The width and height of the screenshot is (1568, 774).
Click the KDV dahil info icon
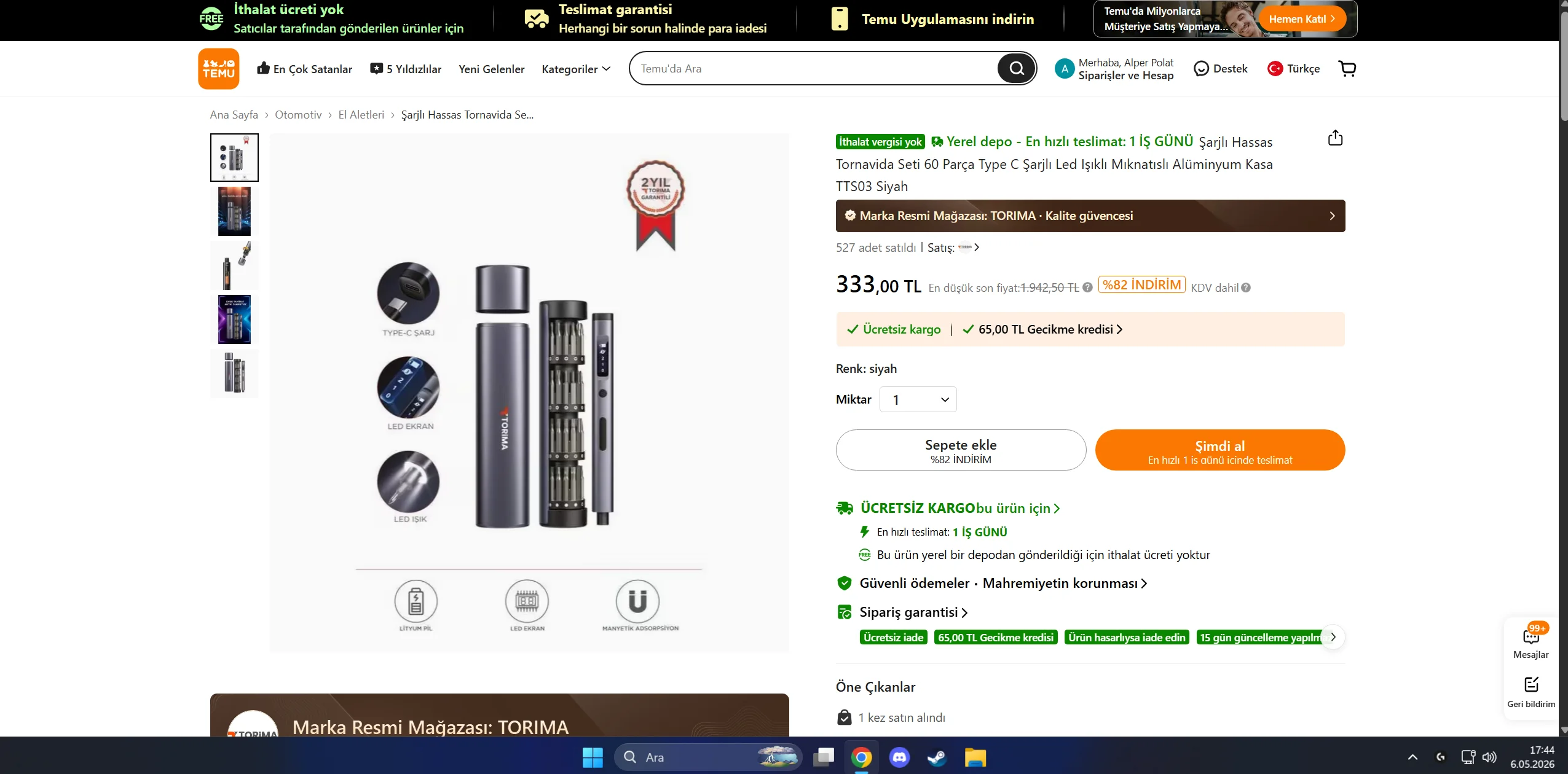click(1246, 287)
